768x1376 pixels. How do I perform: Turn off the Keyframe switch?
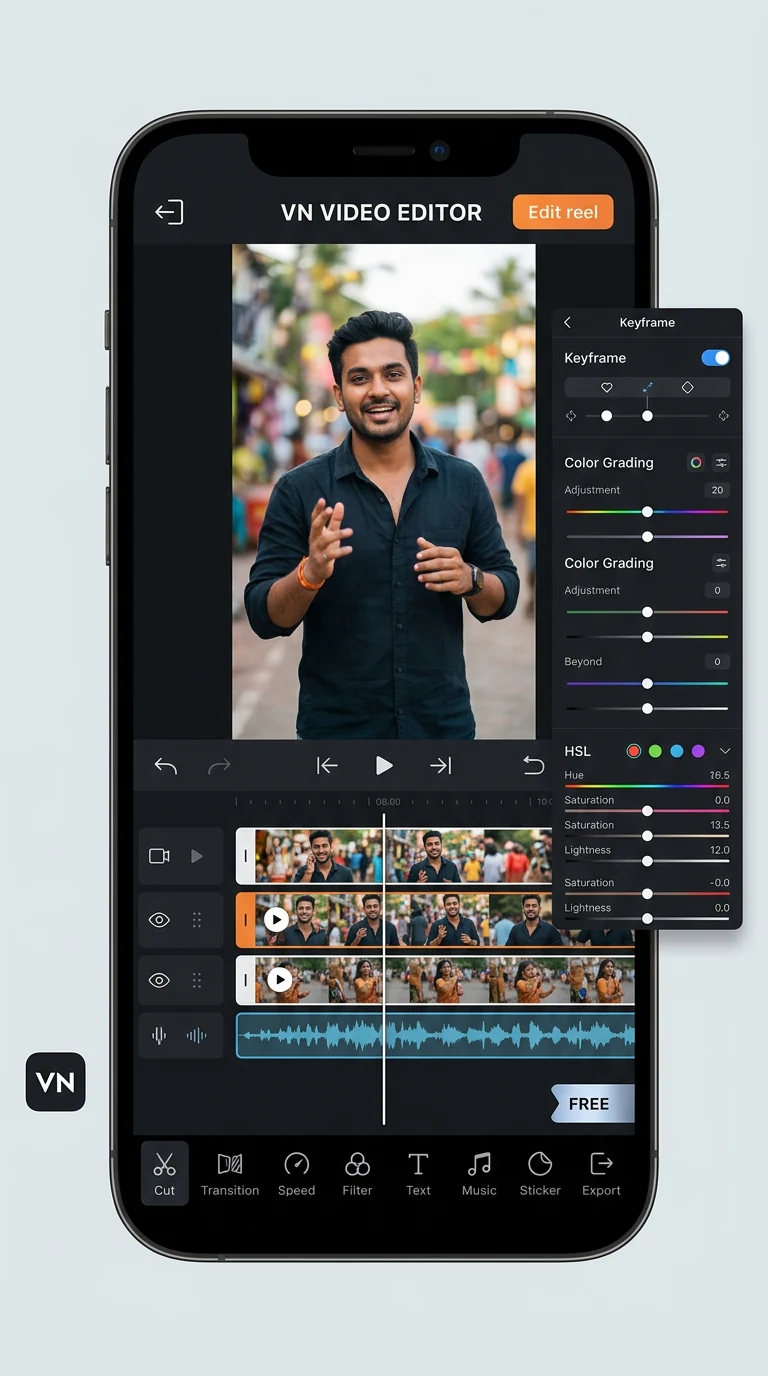pos(715,358)
